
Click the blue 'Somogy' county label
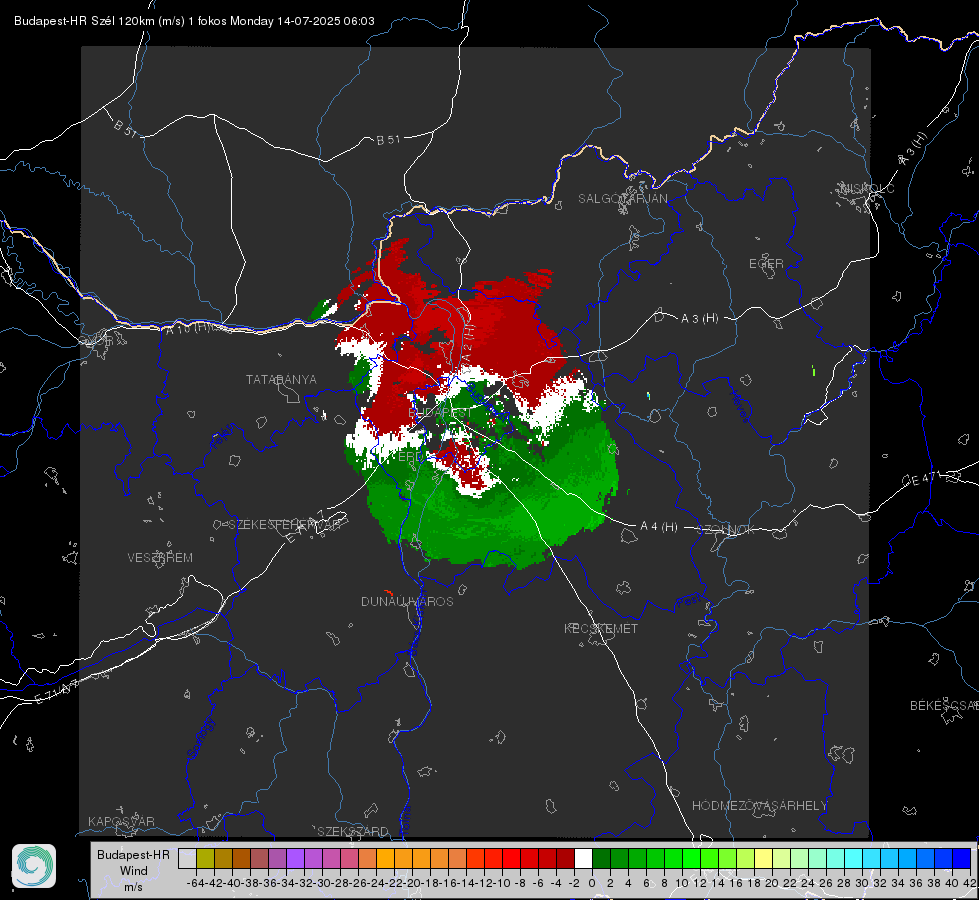point(200,738)
